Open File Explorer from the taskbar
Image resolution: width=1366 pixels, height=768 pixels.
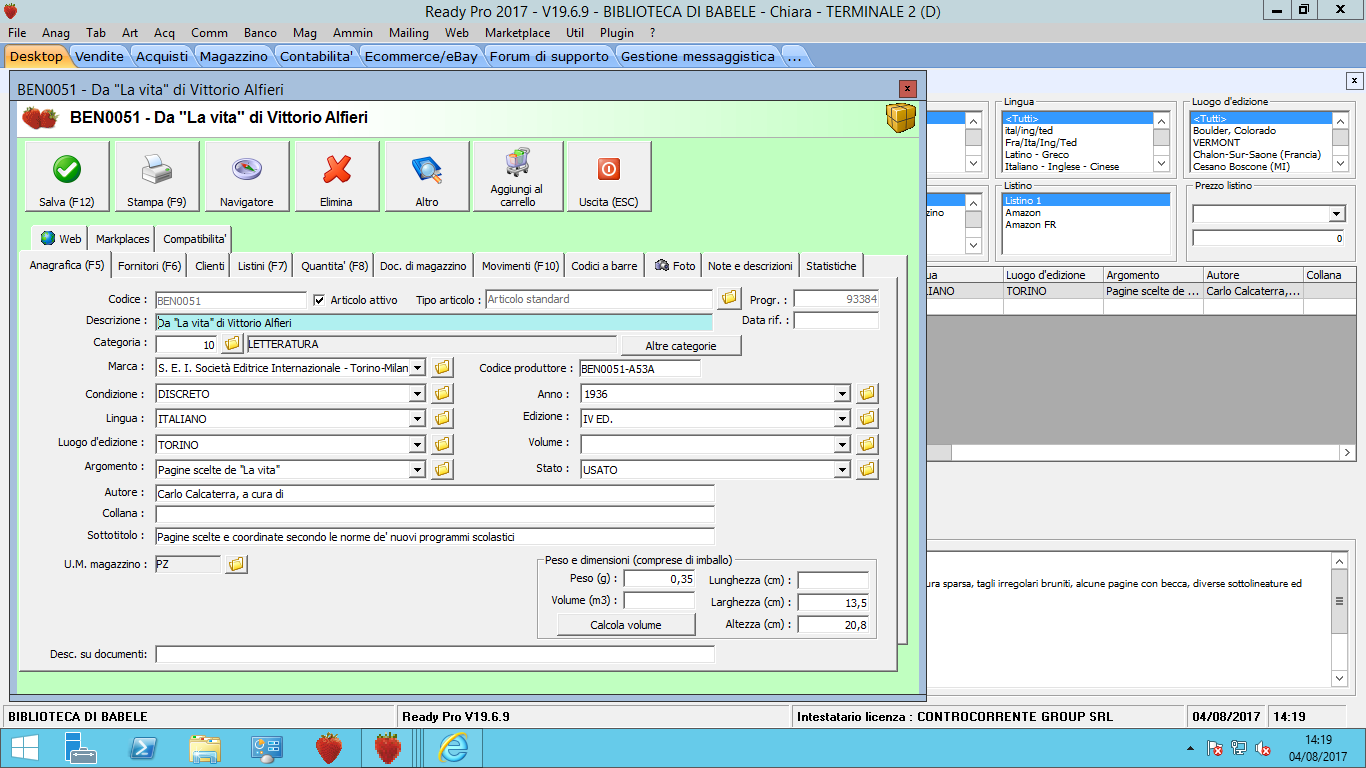[205, 748]
